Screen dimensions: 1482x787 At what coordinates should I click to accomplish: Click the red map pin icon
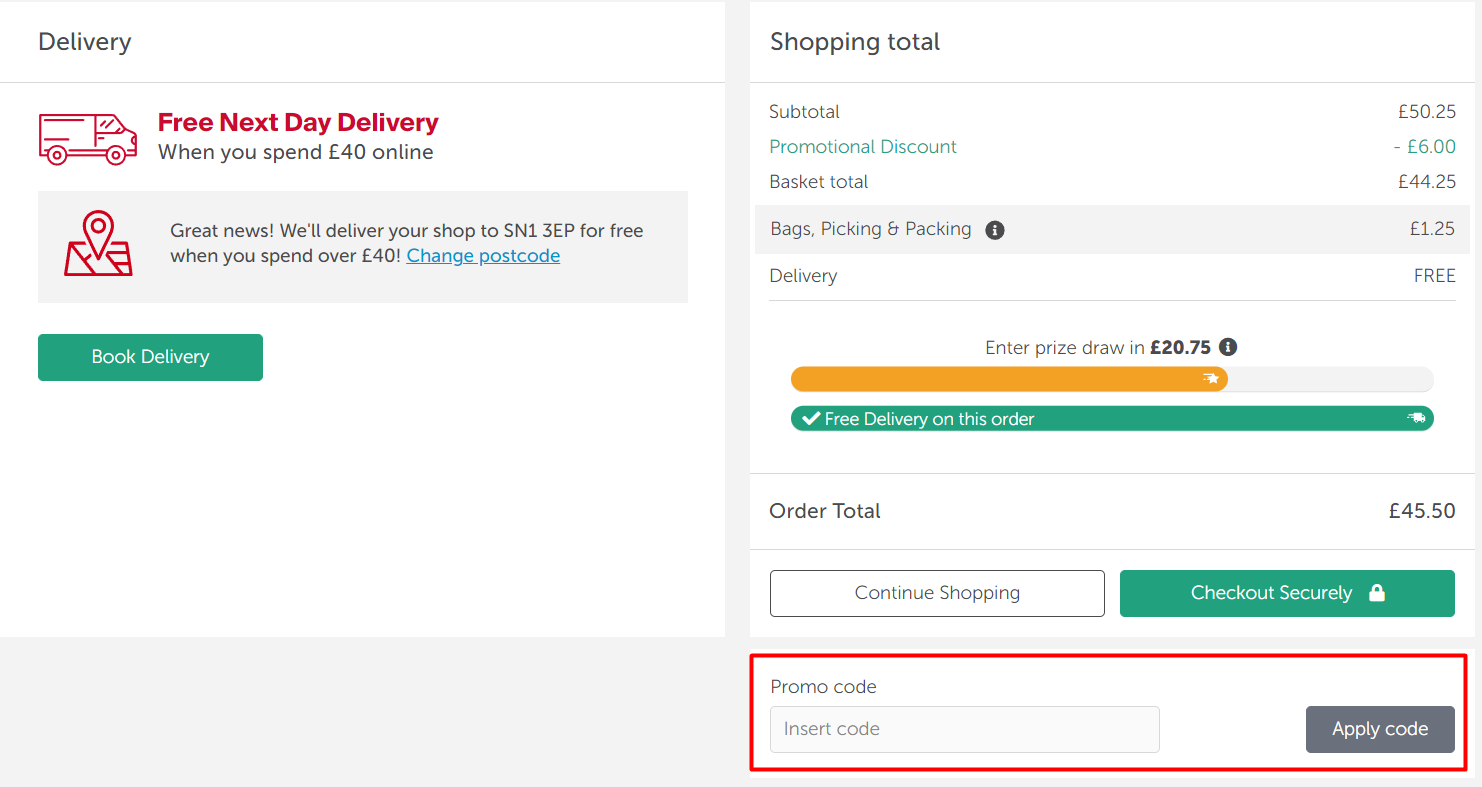98,244
